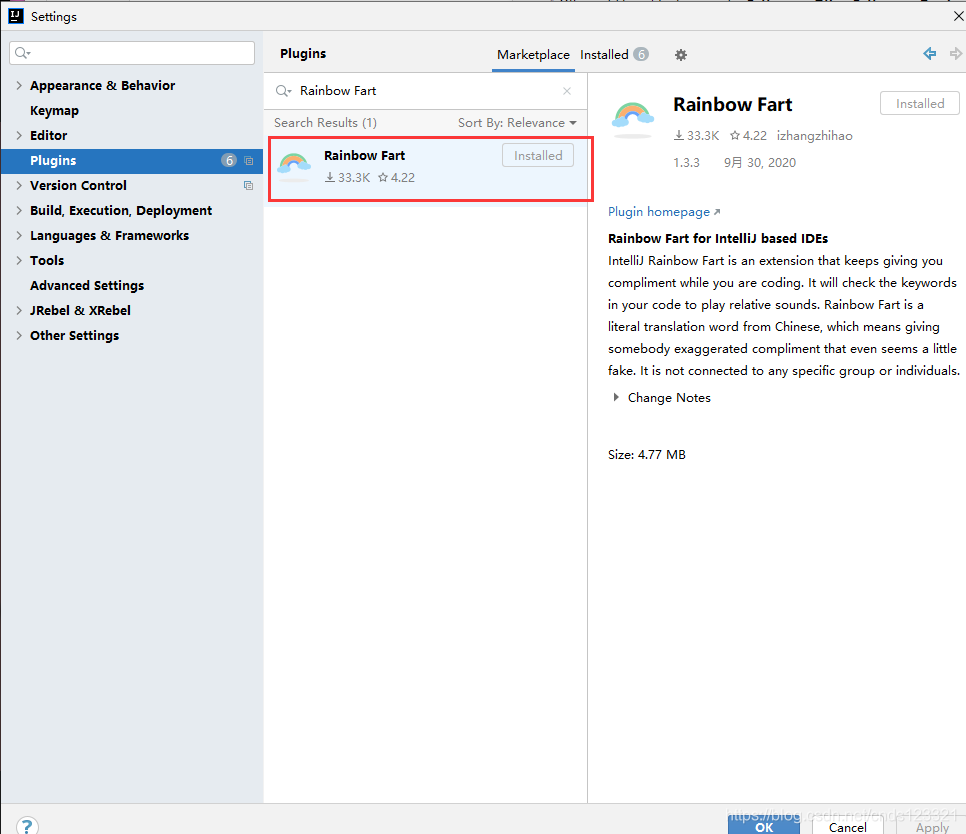Viewport: 966px width, 834px height.
Task: Expand the Tools settings node
Action: 18,261
